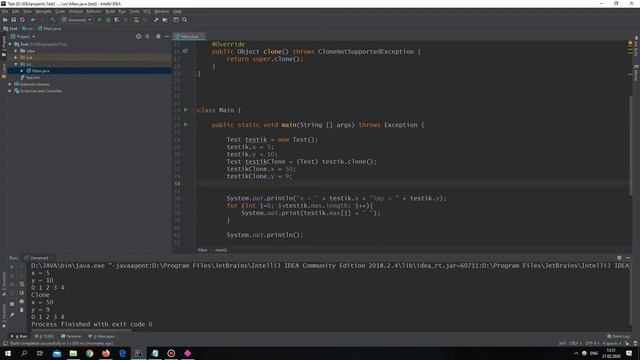Expand the Main.java tree node

[x=22, y=71]
